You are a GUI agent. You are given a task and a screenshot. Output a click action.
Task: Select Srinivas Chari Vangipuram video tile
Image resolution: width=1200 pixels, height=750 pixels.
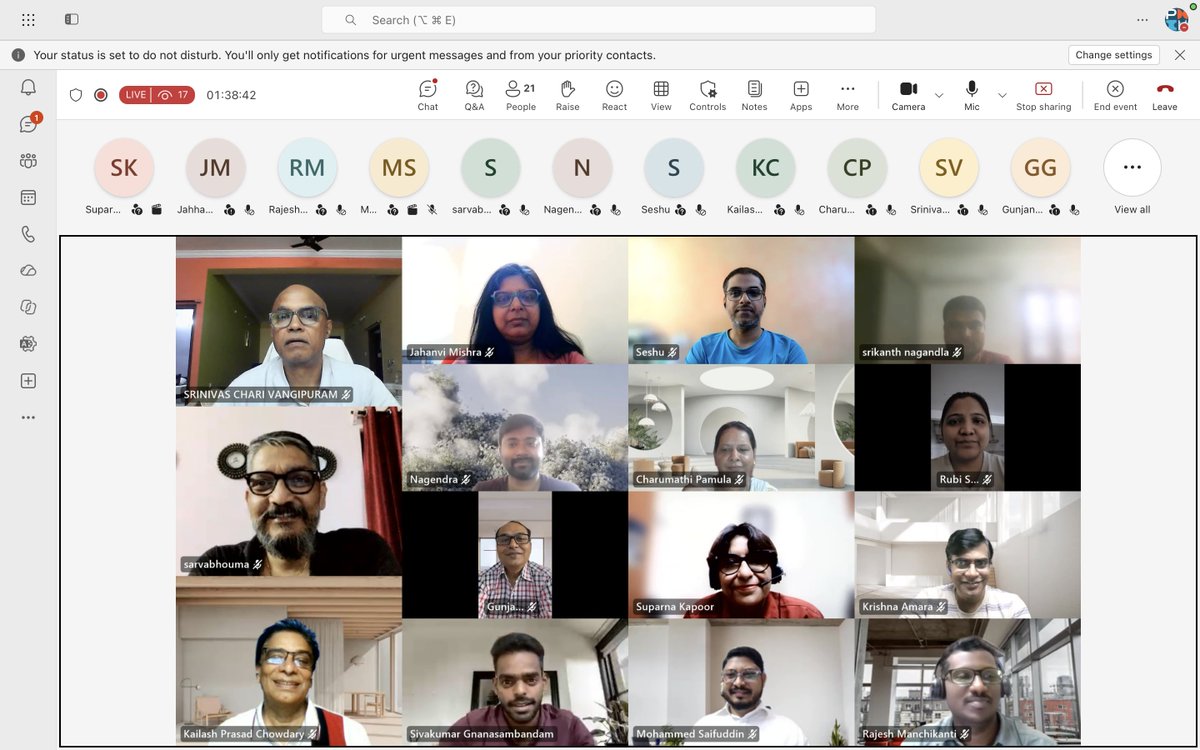(289, 322)
